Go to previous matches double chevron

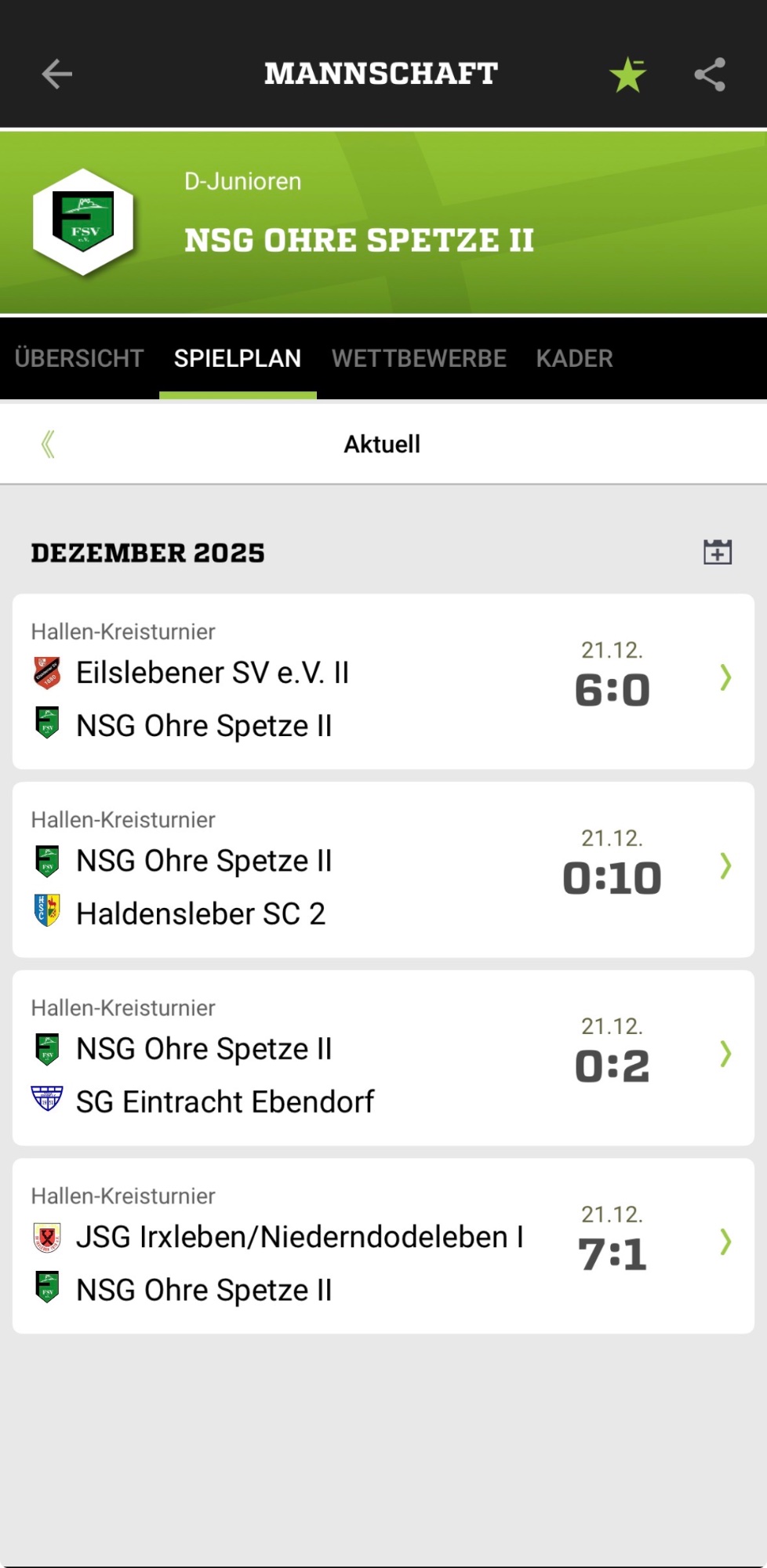click(48, 444)
